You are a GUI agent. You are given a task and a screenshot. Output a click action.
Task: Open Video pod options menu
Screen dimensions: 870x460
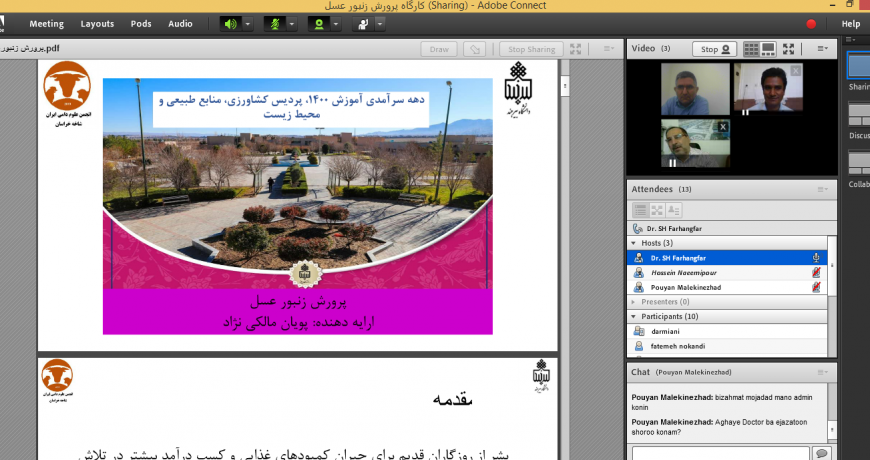pos(823,49)
